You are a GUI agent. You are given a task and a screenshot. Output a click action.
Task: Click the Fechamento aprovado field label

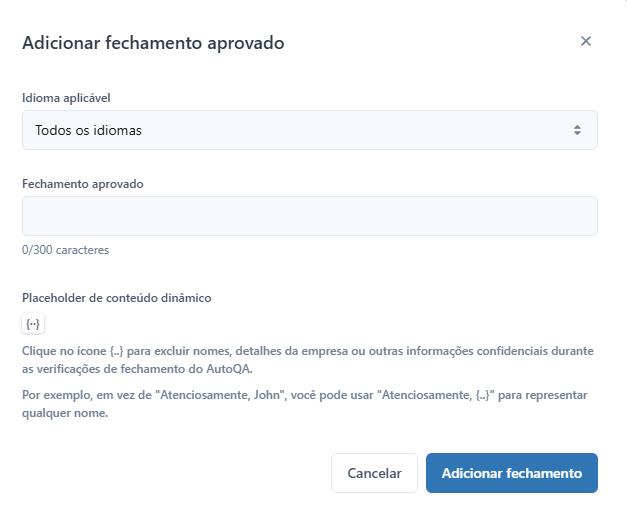82,184
